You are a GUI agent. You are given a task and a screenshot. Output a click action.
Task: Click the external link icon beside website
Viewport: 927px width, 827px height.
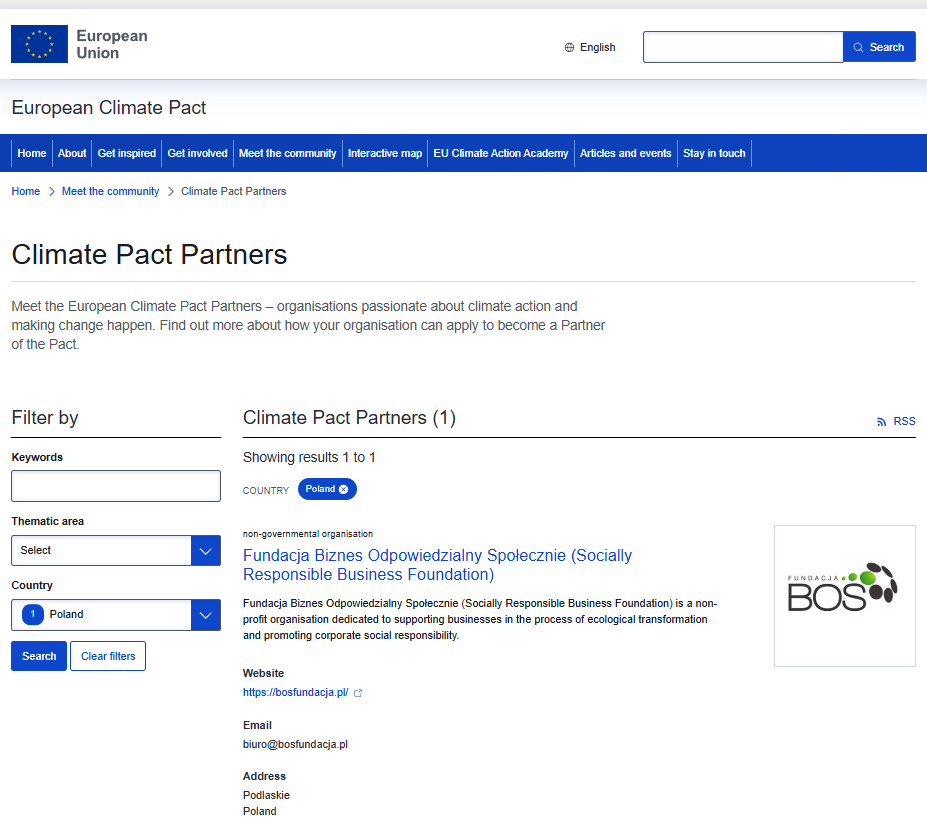pos(358,692)
